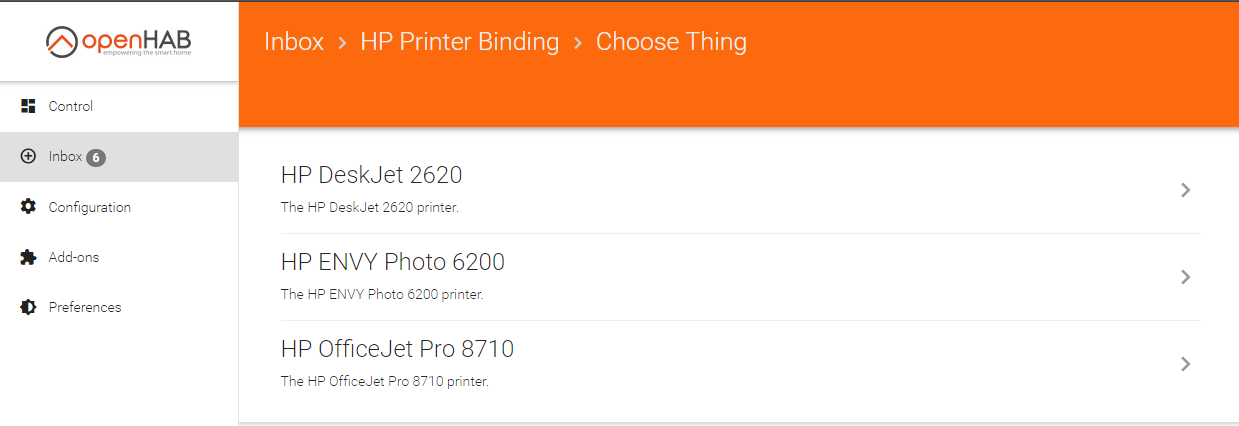Click the openHAB logo
1239x426 pixels.
tap(119, 41)
